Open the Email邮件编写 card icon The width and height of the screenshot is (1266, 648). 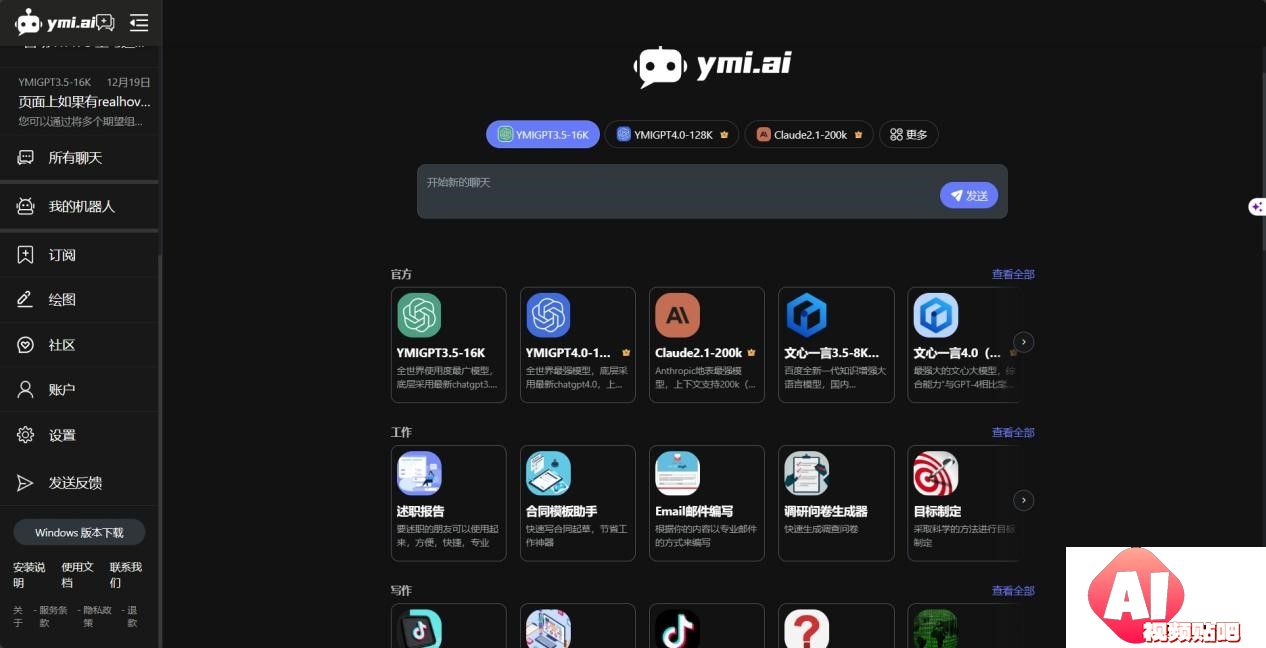[x=677, y=473]
